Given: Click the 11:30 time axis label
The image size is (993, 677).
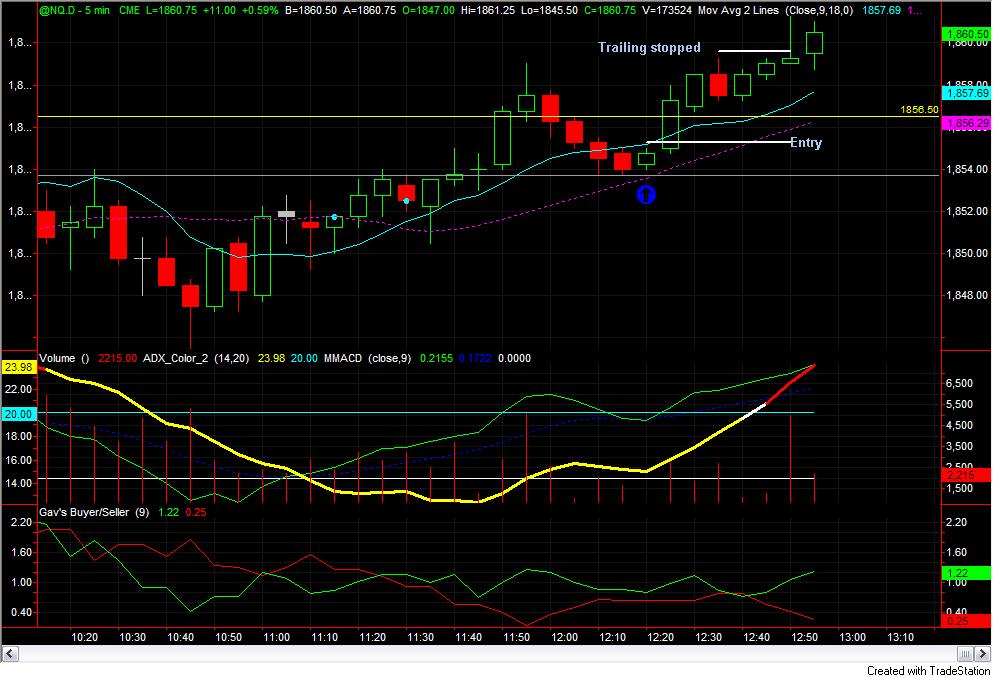Looking at the screenshot, I should tap(421, 637).
